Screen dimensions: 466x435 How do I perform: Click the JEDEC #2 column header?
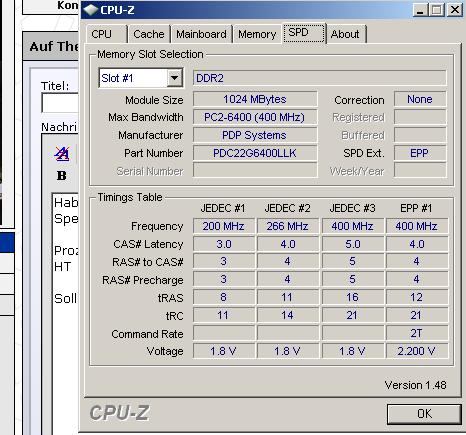coord(287,208)
